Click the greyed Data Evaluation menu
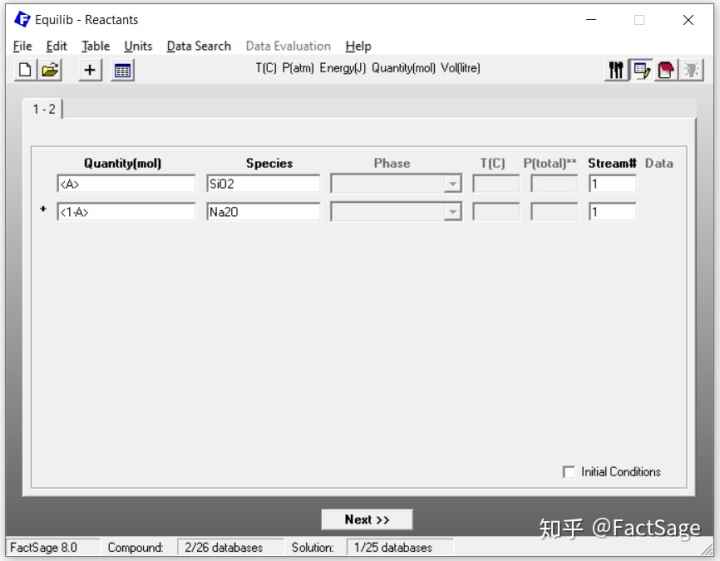720x561 pixels. coord(288,46)
